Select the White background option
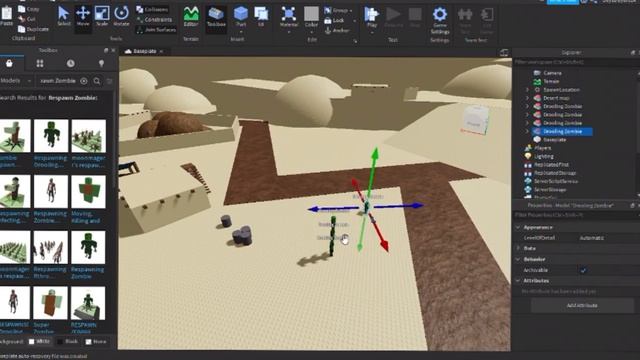The image size is (640, 360). 40,342
